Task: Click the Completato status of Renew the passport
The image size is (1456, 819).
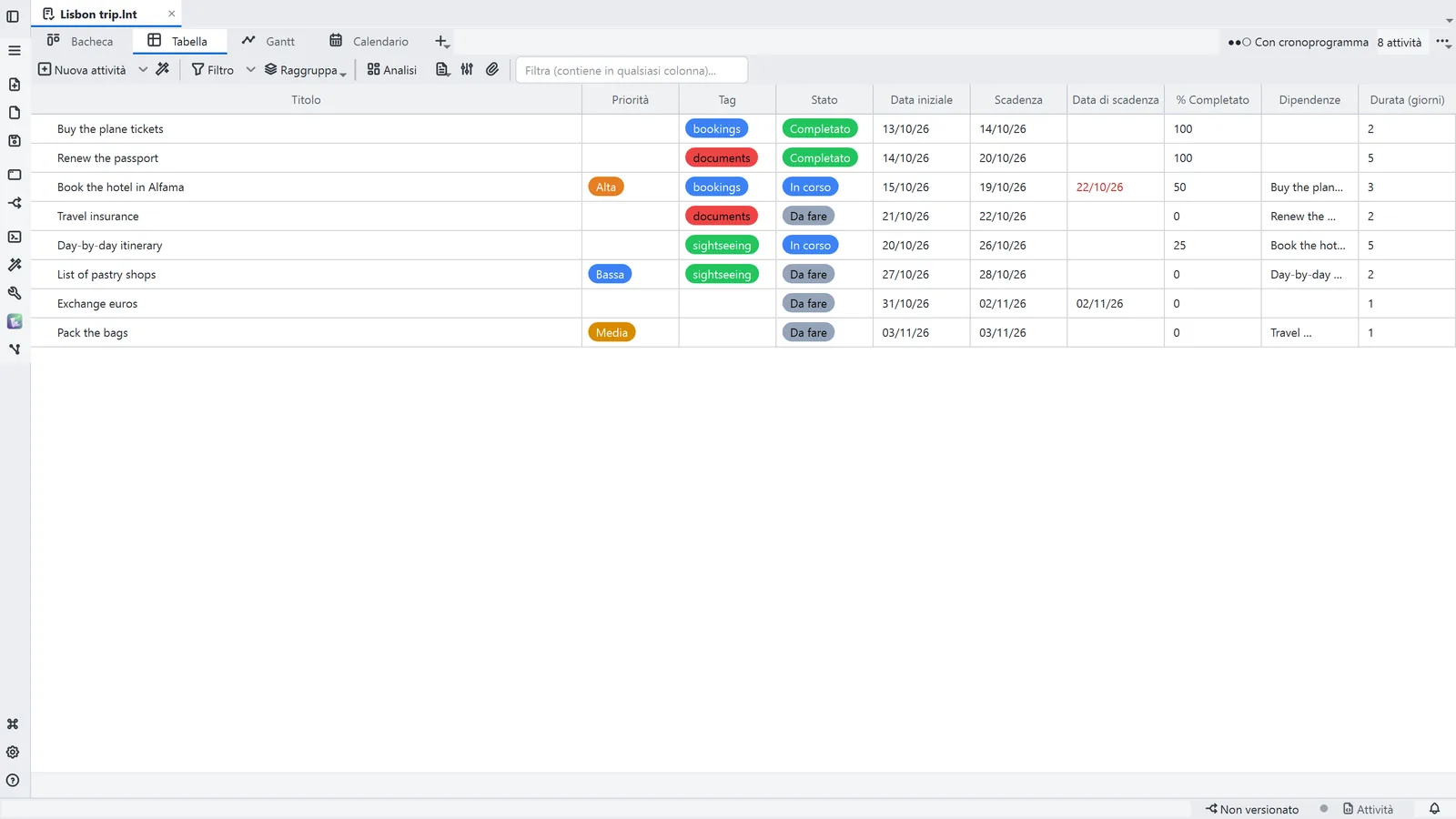Action: tap(820, 158)
